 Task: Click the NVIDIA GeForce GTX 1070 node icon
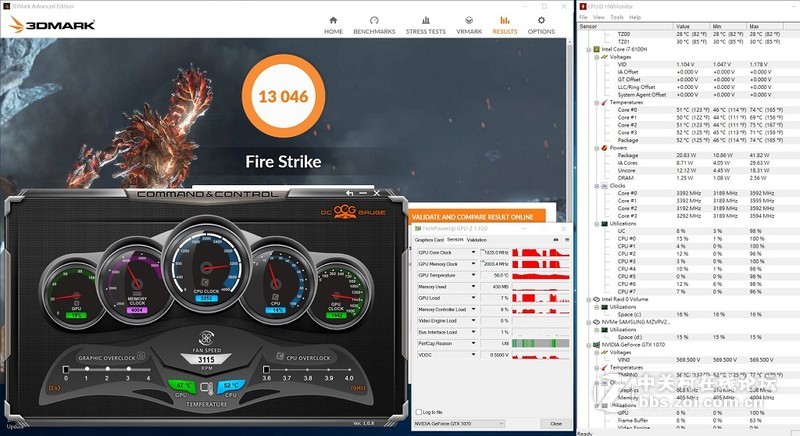pyautogui.click(x=596, y=345)
